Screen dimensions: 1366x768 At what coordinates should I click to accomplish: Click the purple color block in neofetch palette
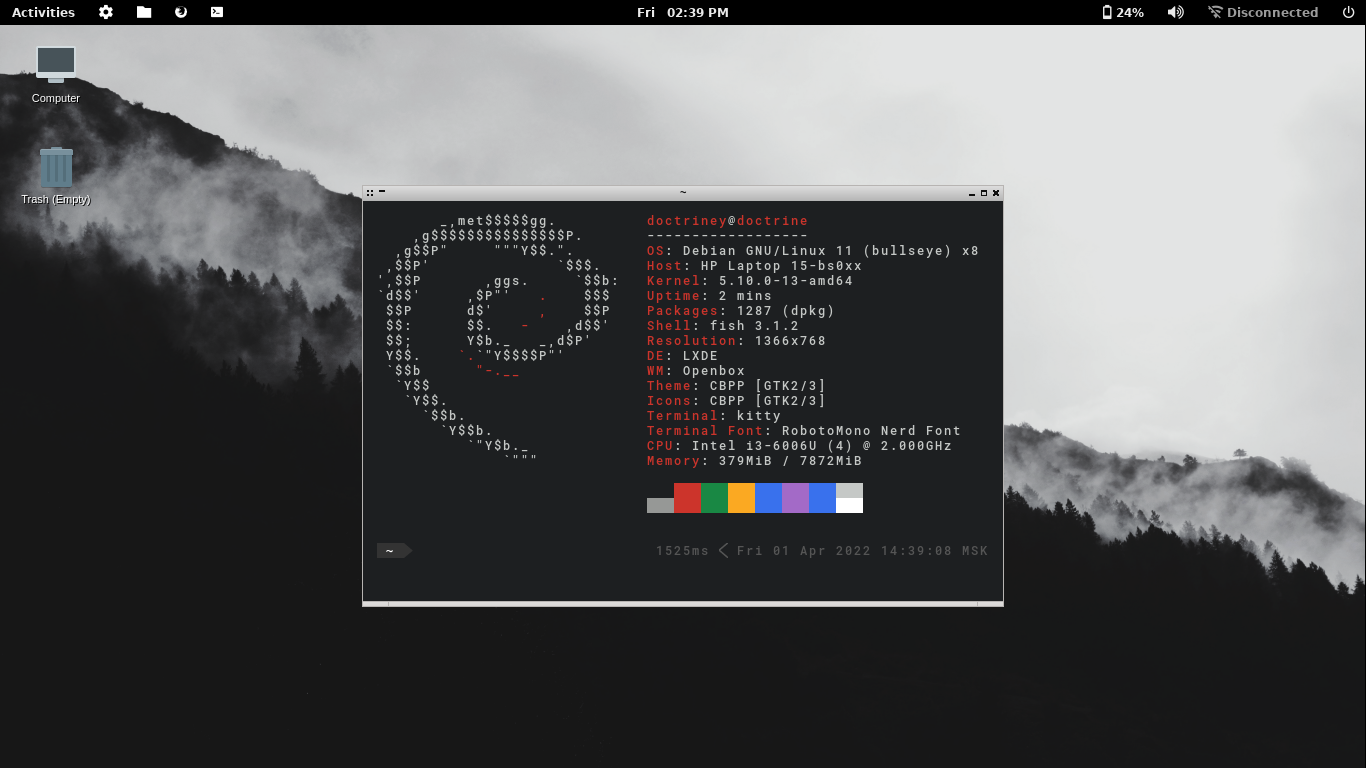coord(795,498)
